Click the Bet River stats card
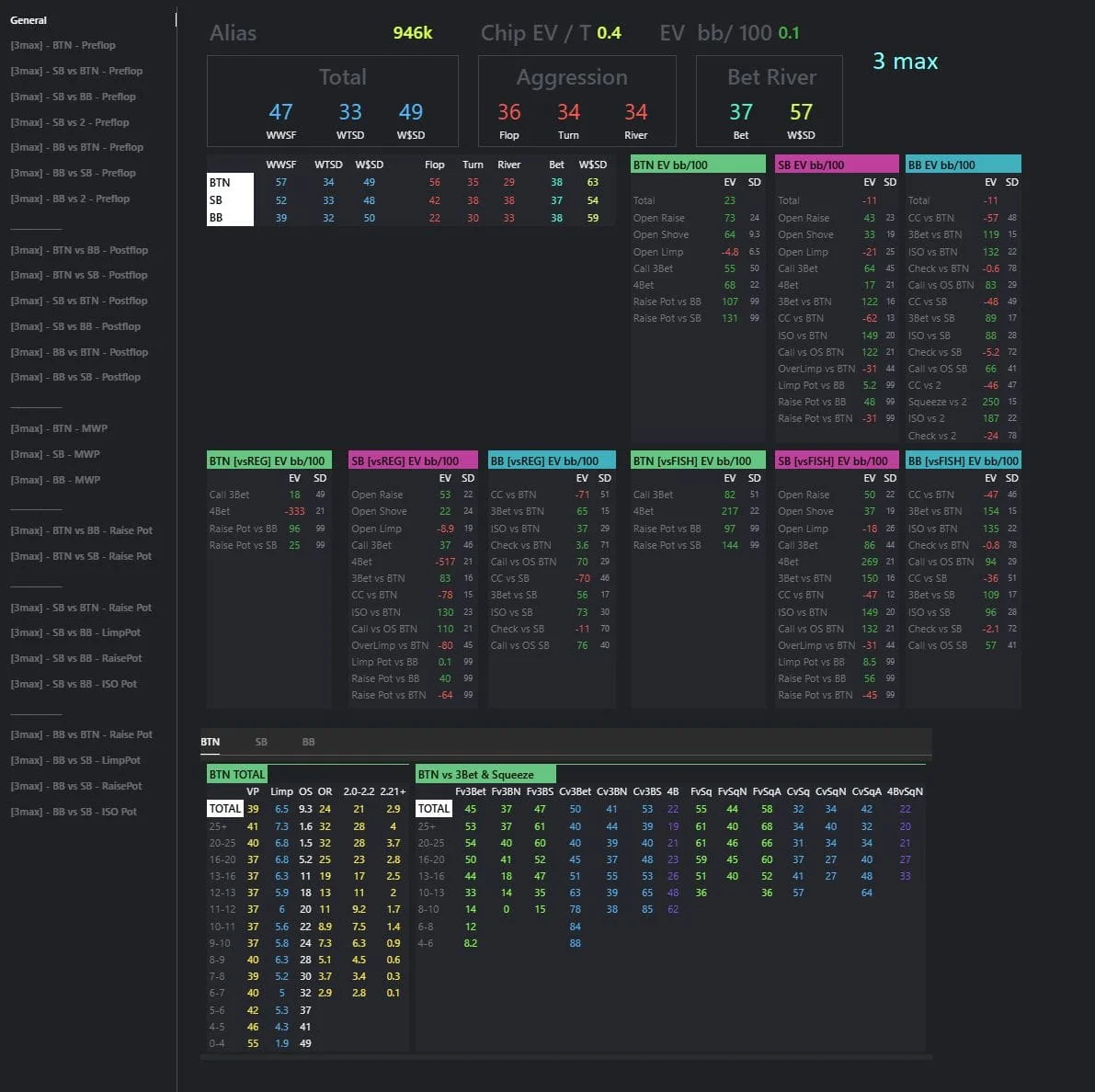The width and height of the screenshot is (1095, 1092). point(771,101)
